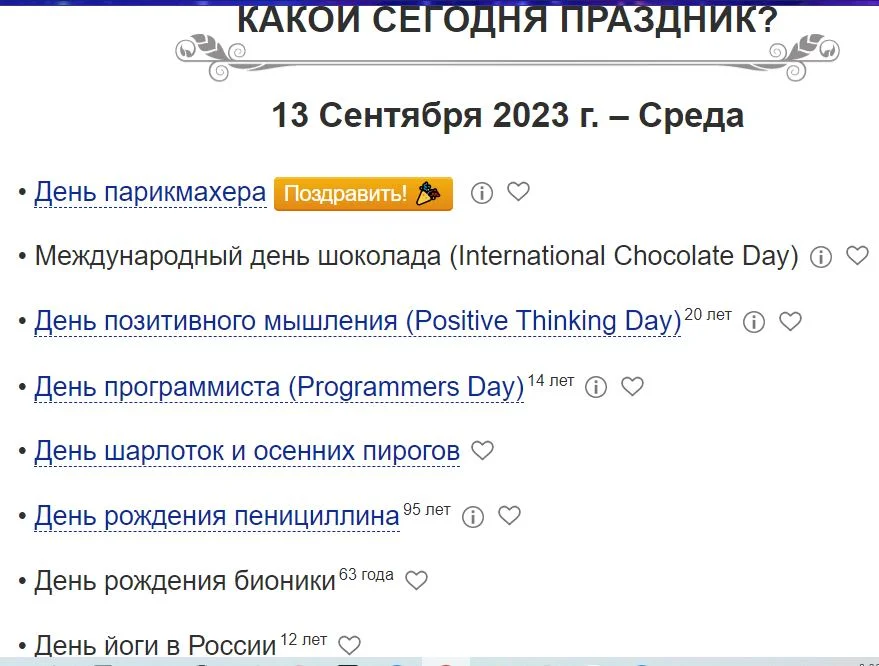Open the День парикмахера holiday page
This screenshot has width=879, height=666.
coord(149,191)
